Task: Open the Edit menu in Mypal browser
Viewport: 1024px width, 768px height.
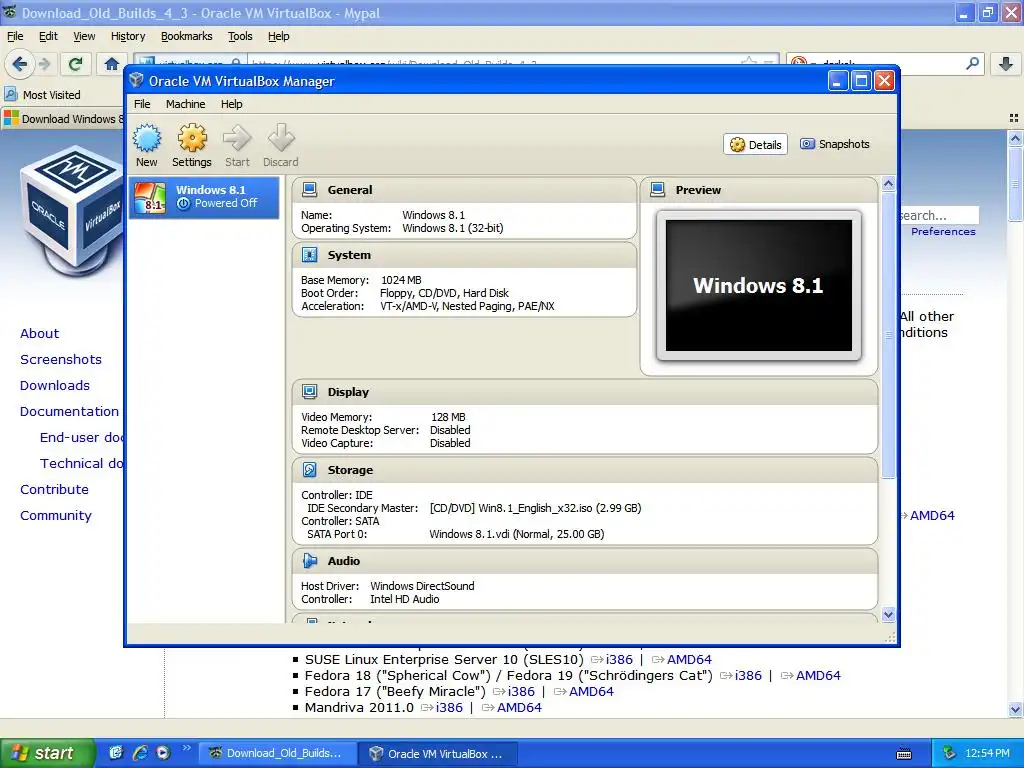Action: [48, 37]
